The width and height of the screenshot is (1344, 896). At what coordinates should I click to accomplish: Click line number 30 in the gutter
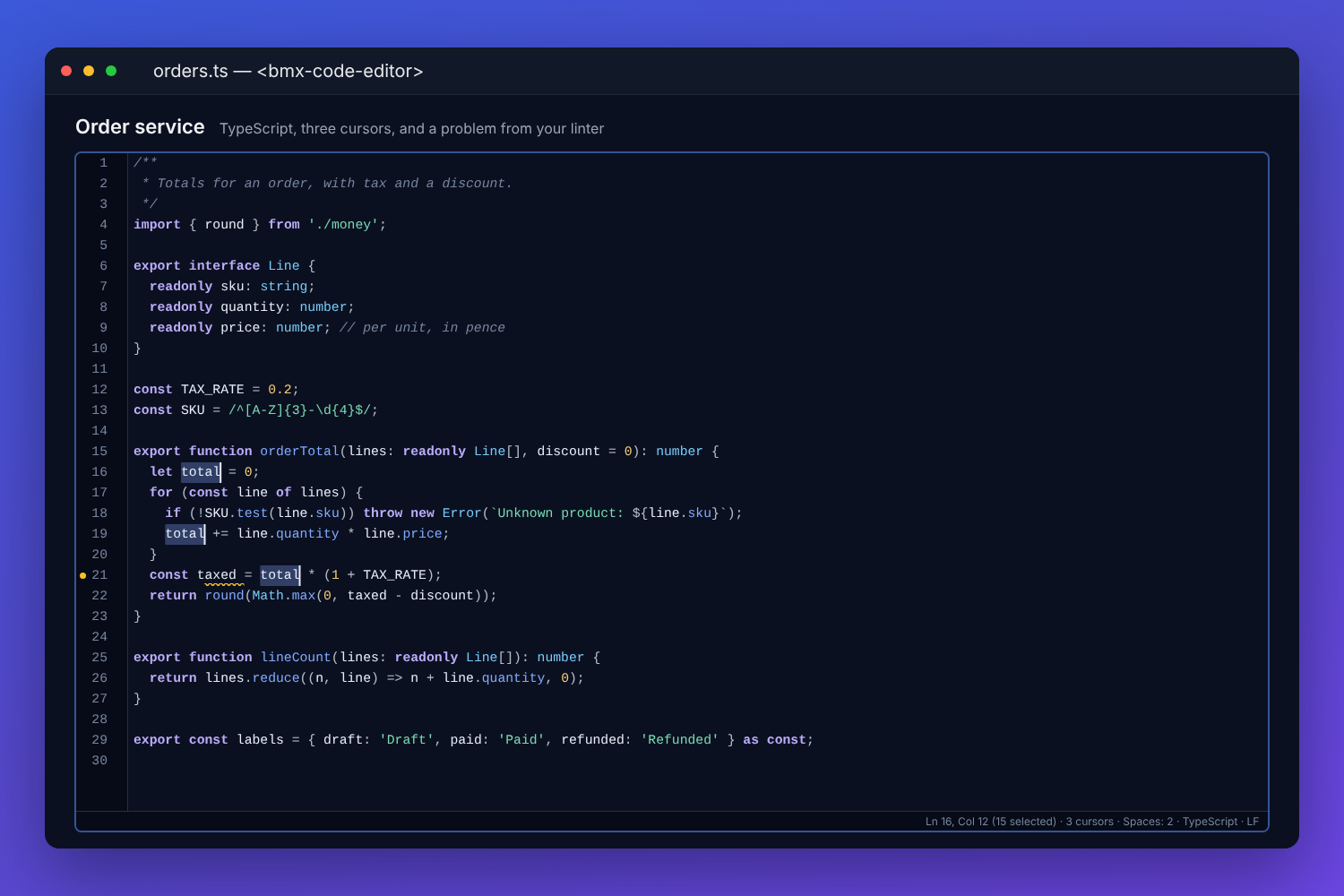(x=99, y=761)
